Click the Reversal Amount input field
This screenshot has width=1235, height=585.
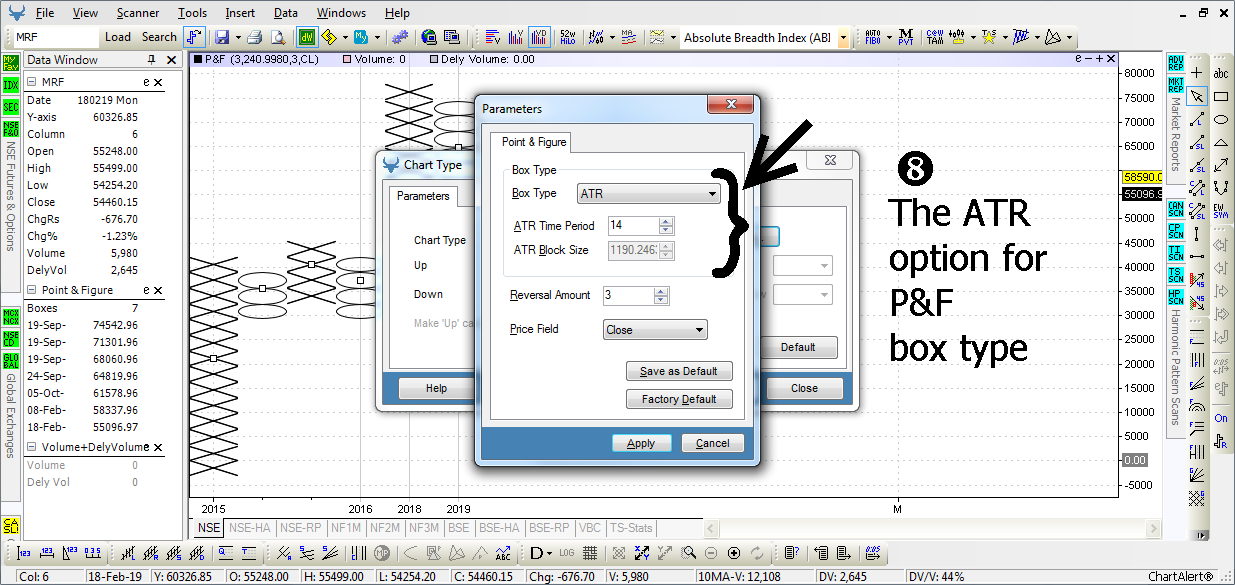tap(628, 295)
